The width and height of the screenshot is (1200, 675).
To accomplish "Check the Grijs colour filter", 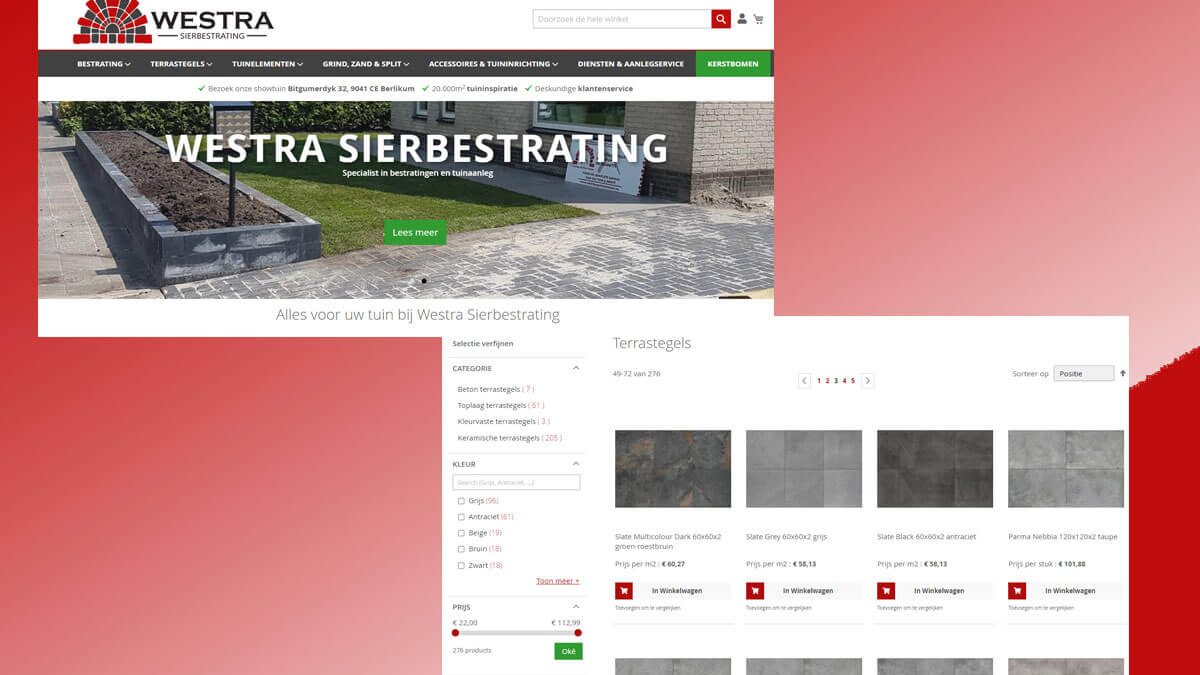I will pyautogui.click(x=461, y=501).
